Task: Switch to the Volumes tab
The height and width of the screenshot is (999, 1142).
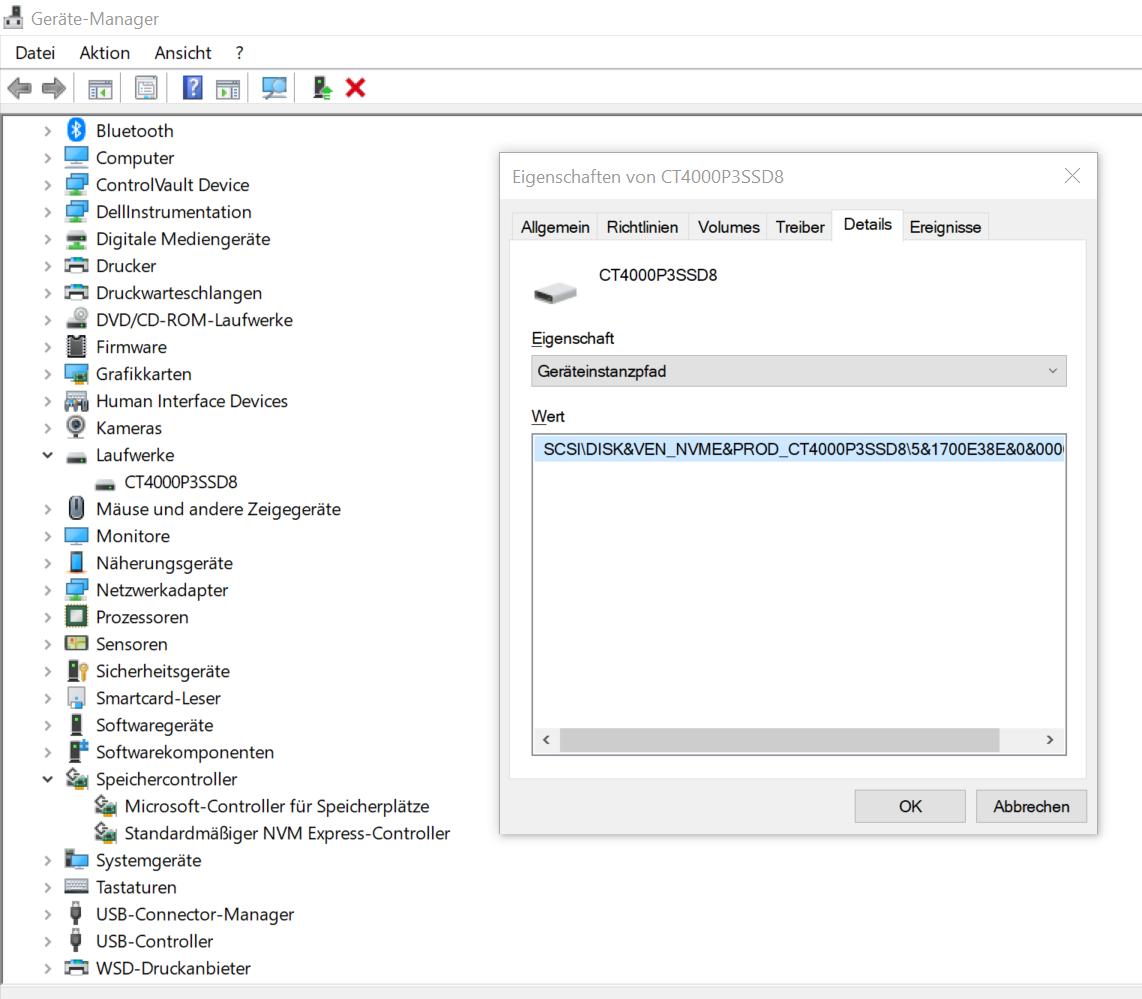Action: 728,226
